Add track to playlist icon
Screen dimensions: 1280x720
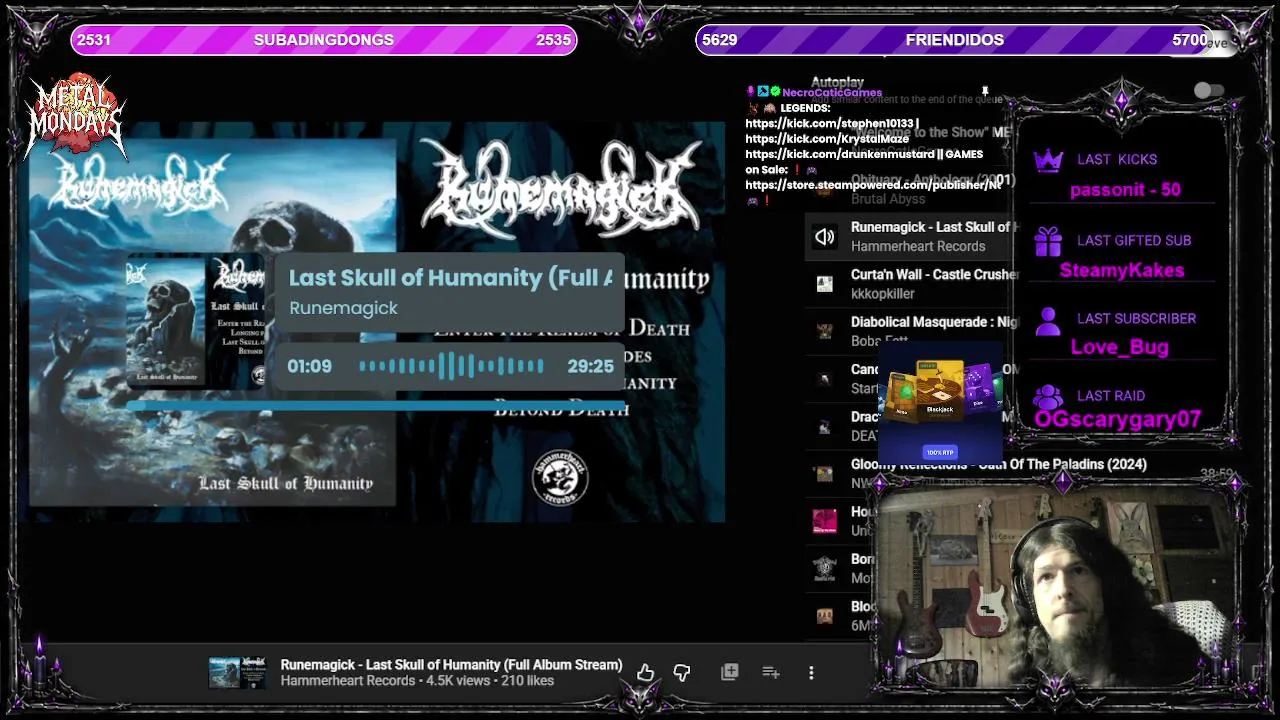(770, 672)
